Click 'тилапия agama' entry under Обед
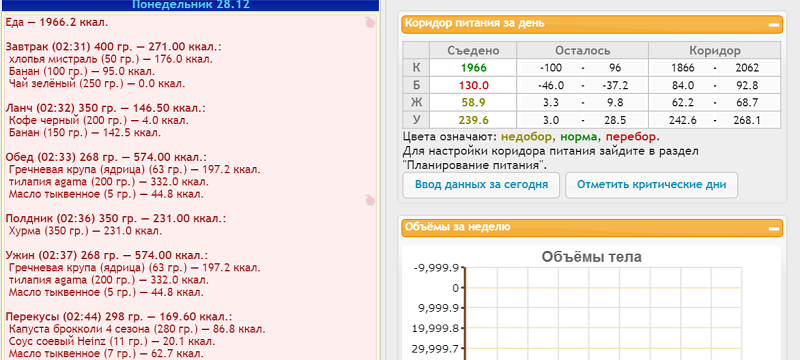 click(109, 182)
